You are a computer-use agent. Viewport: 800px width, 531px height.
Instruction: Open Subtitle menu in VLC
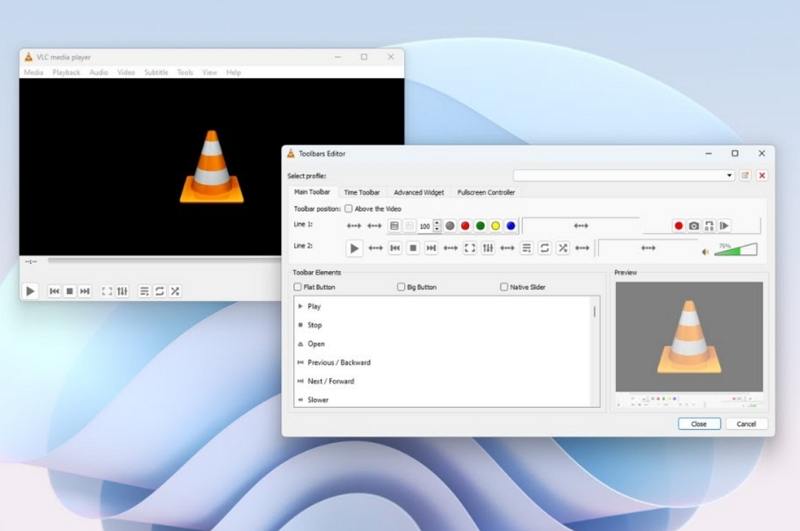[x=156, y=72]
